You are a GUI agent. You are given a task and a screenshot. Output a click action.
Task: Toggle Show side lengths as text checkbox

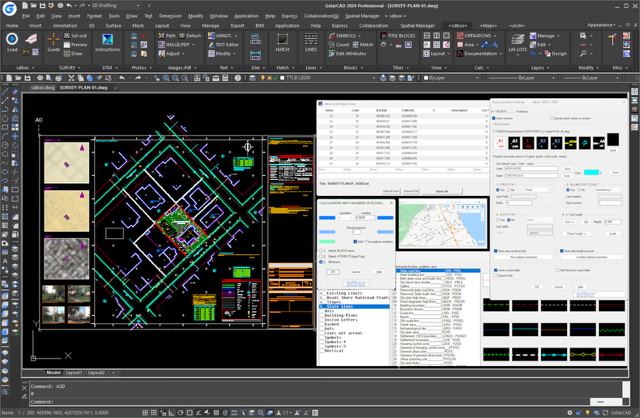click(562, 251)
